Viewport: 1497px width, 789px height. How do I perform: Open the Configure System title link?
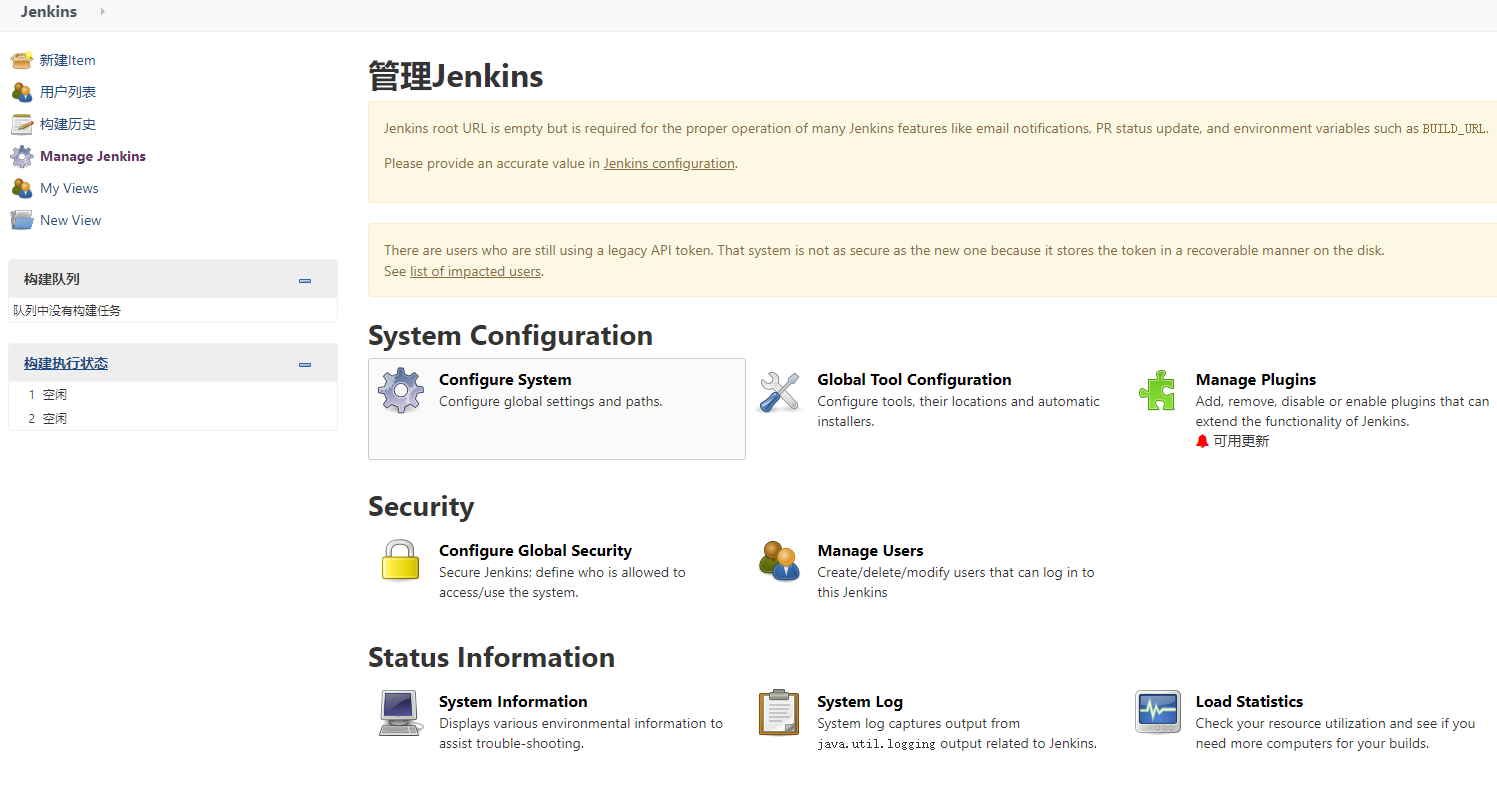tap(505, 380)
